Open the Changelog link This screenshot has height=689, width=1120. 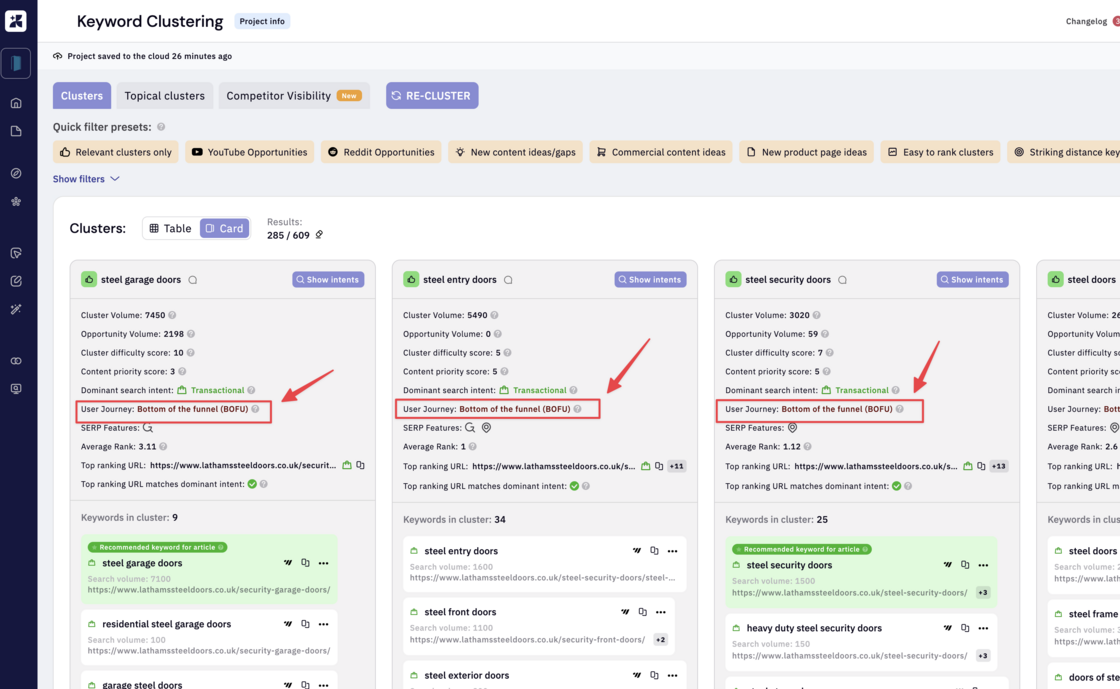(x=1086, y=21)
